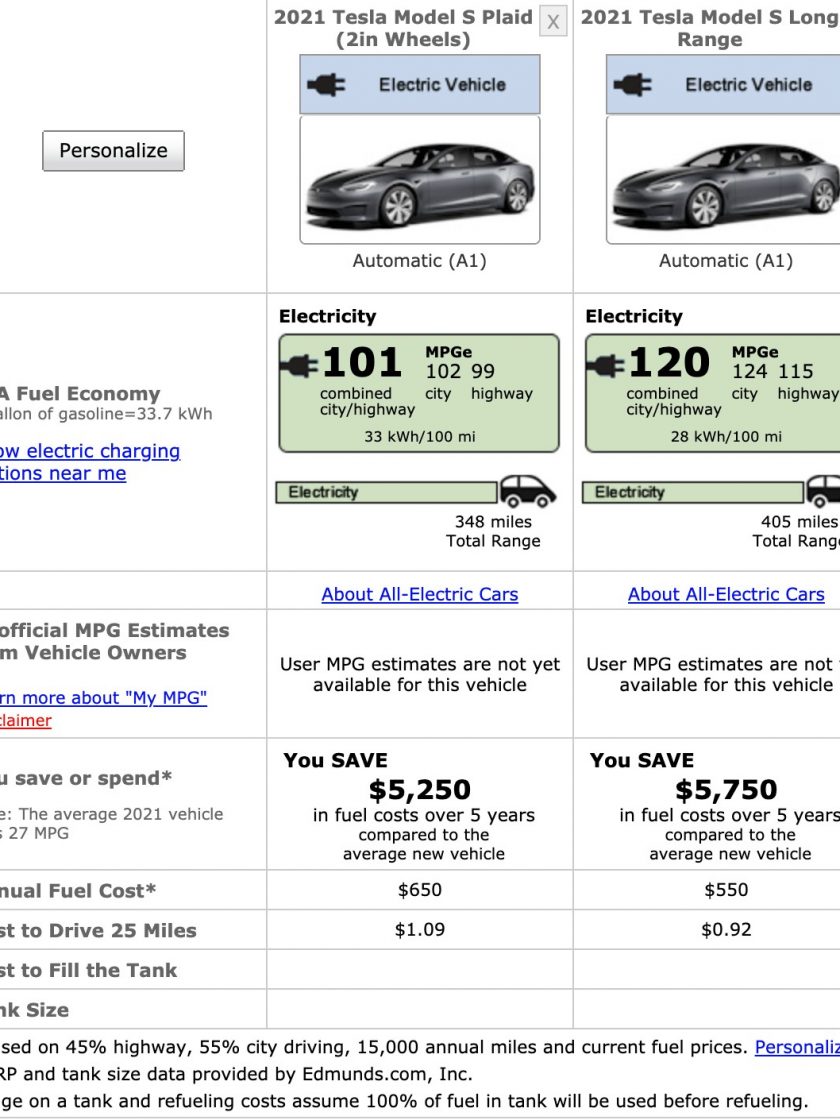Click the plug icon beside 101 MPGe
The width and height of the screenshot is (840, 1120).
coord(299,365)
